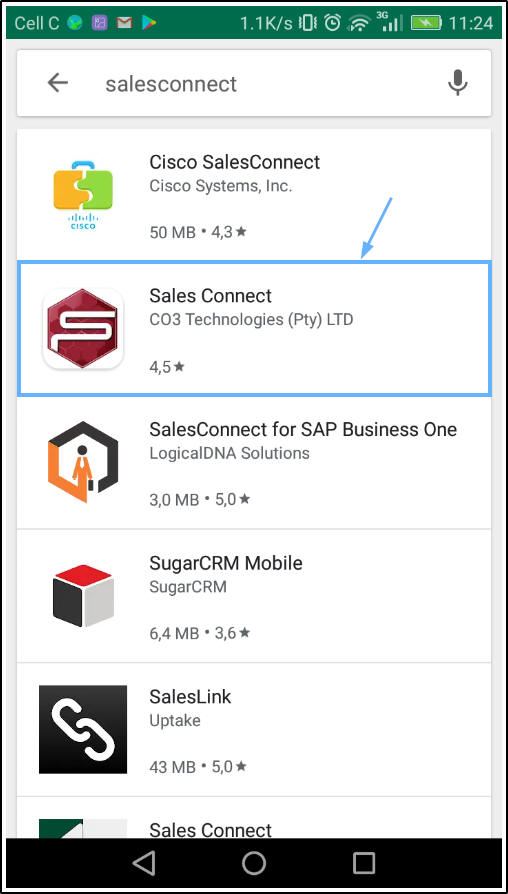508x894 pixels.
Task: Tap the Gmail notification icon in status bar
Action: tap(124, 23)
